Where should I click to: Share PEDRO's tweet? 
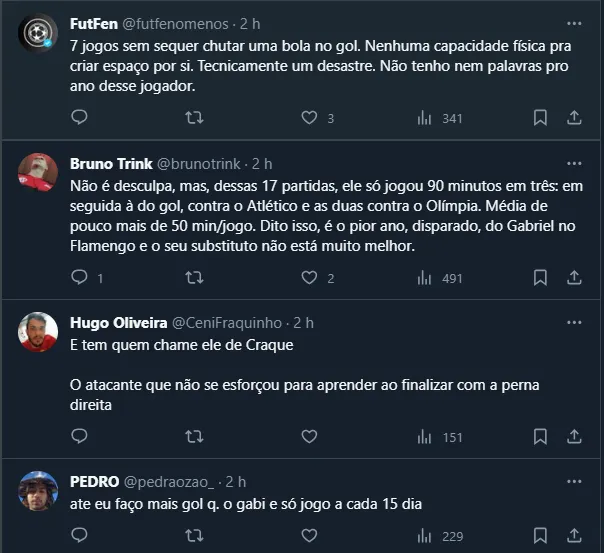(x=574, y=537)
